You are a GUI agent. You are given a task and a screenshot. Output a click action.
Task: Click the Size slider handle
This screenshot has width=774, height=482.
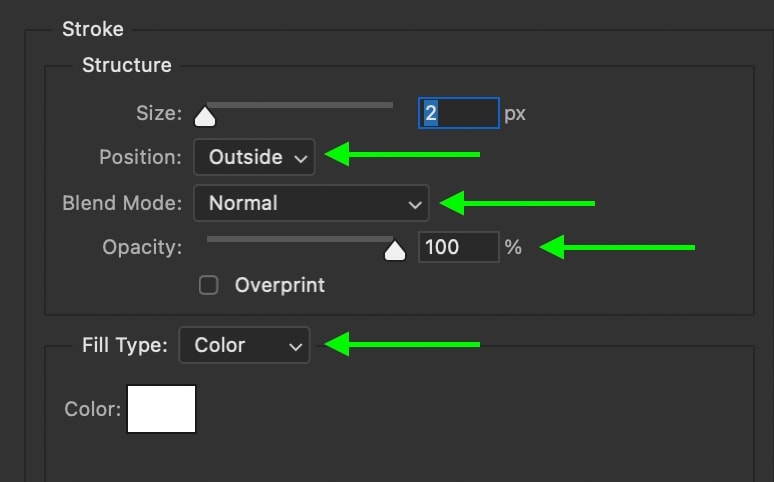[x=205, y=117]
